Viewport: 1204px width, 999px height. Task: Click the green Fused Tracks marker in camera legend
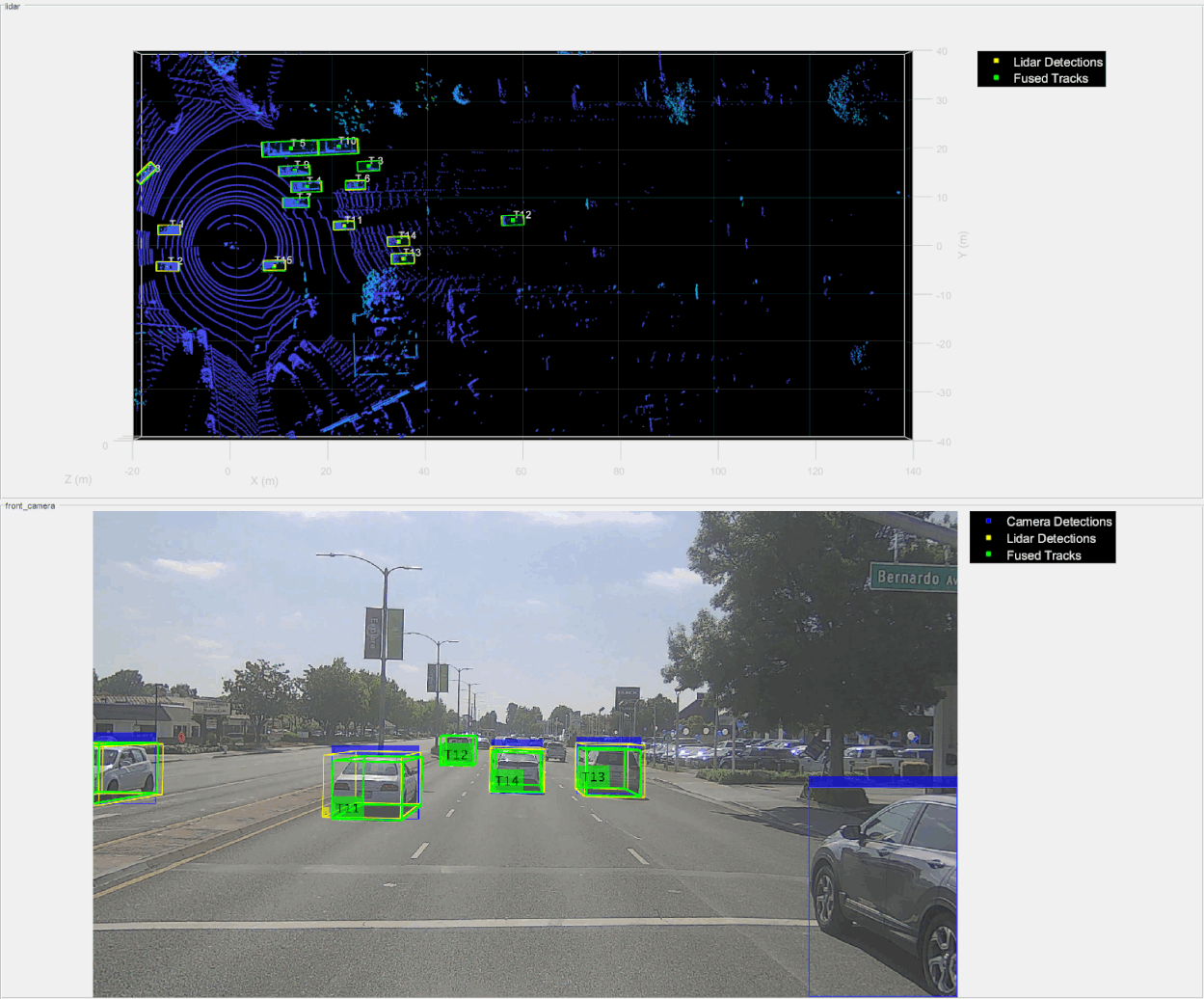(988, 555)
